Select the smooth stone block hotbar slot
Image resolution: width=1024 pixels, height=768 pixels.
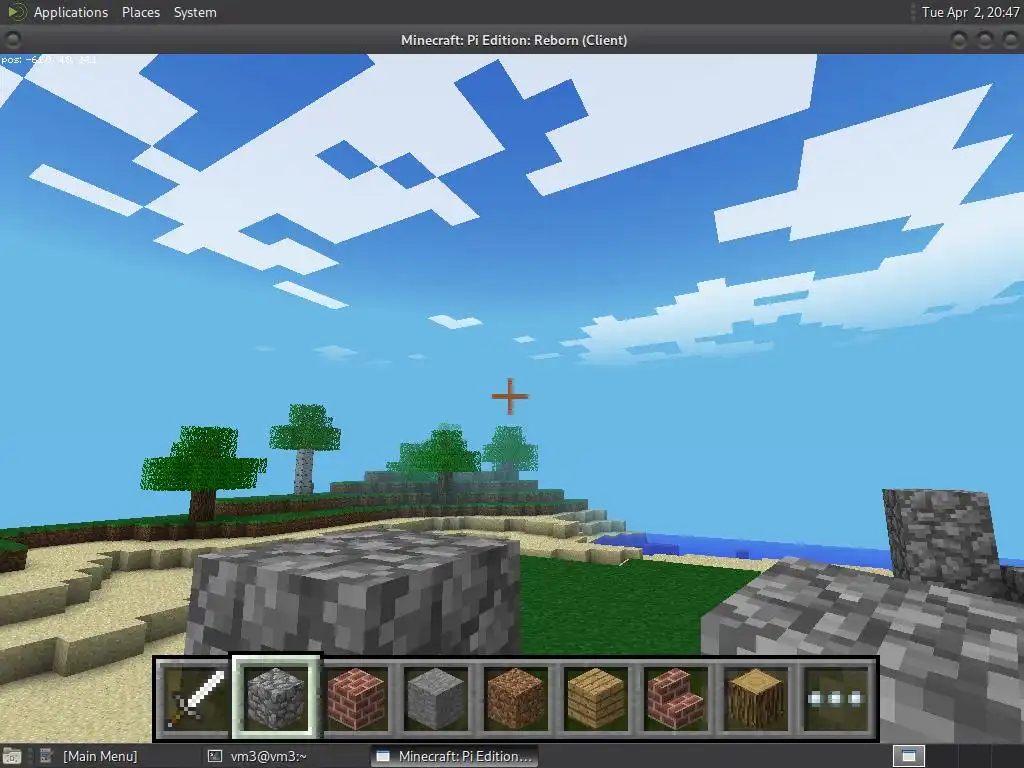point(436,699)
